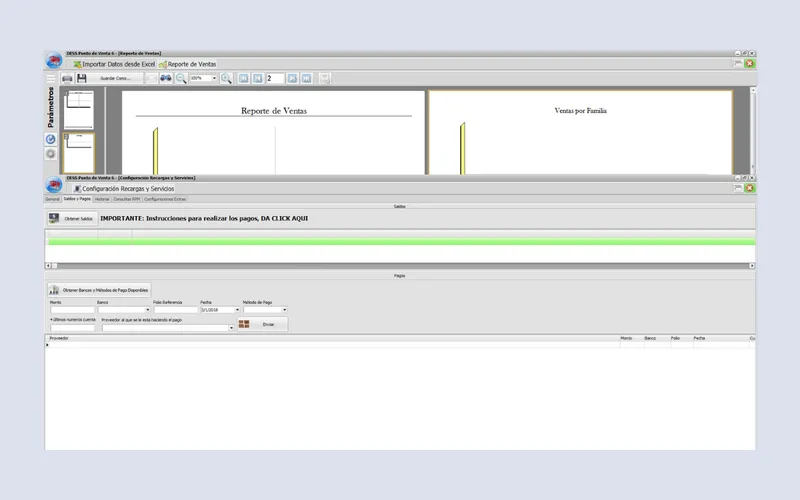800x500 pixels.
Task: Click the IMPORTANTE instructions DA CLICK AQUI link
Action: 204,218
